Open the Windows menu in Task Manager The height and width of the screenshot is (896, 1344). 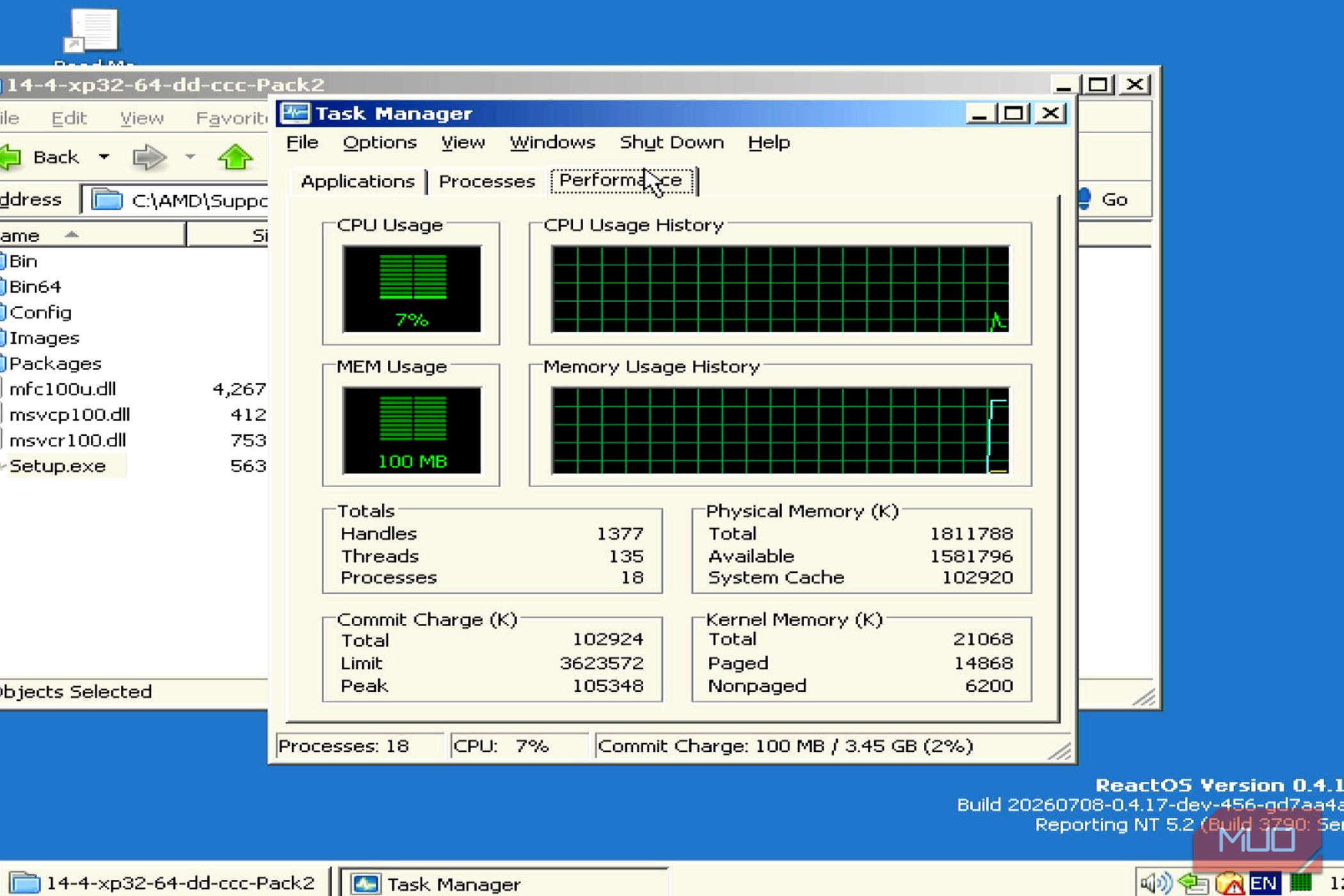552,142
